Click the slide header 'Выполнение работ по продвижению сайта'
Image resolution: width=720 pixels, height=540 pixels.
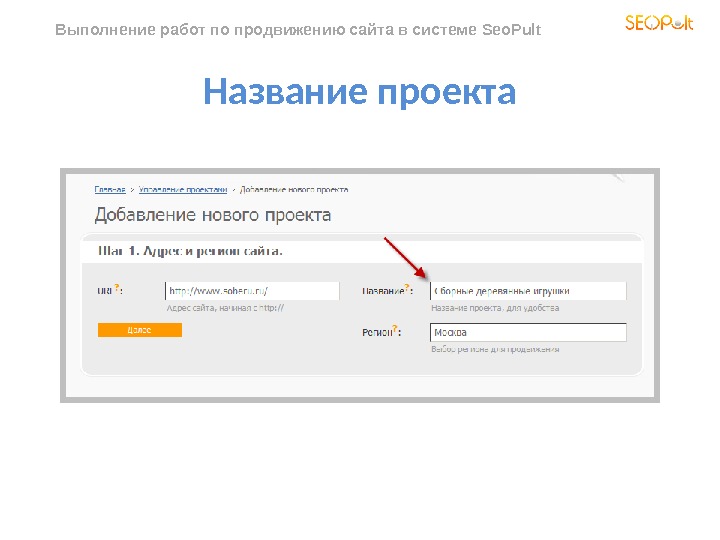pos(225,30)
